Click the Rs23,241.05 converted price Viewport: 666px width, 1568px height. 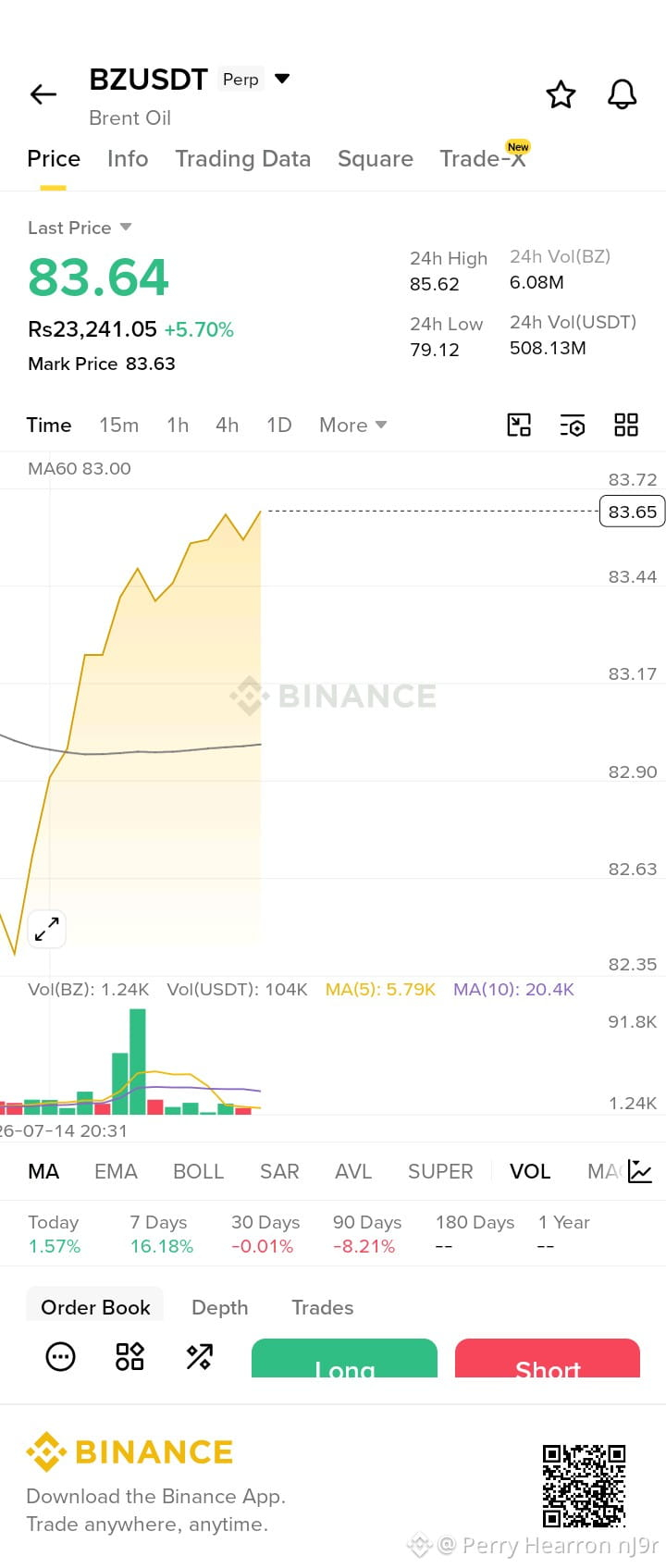pyautogui.click(x=92, y=329)
